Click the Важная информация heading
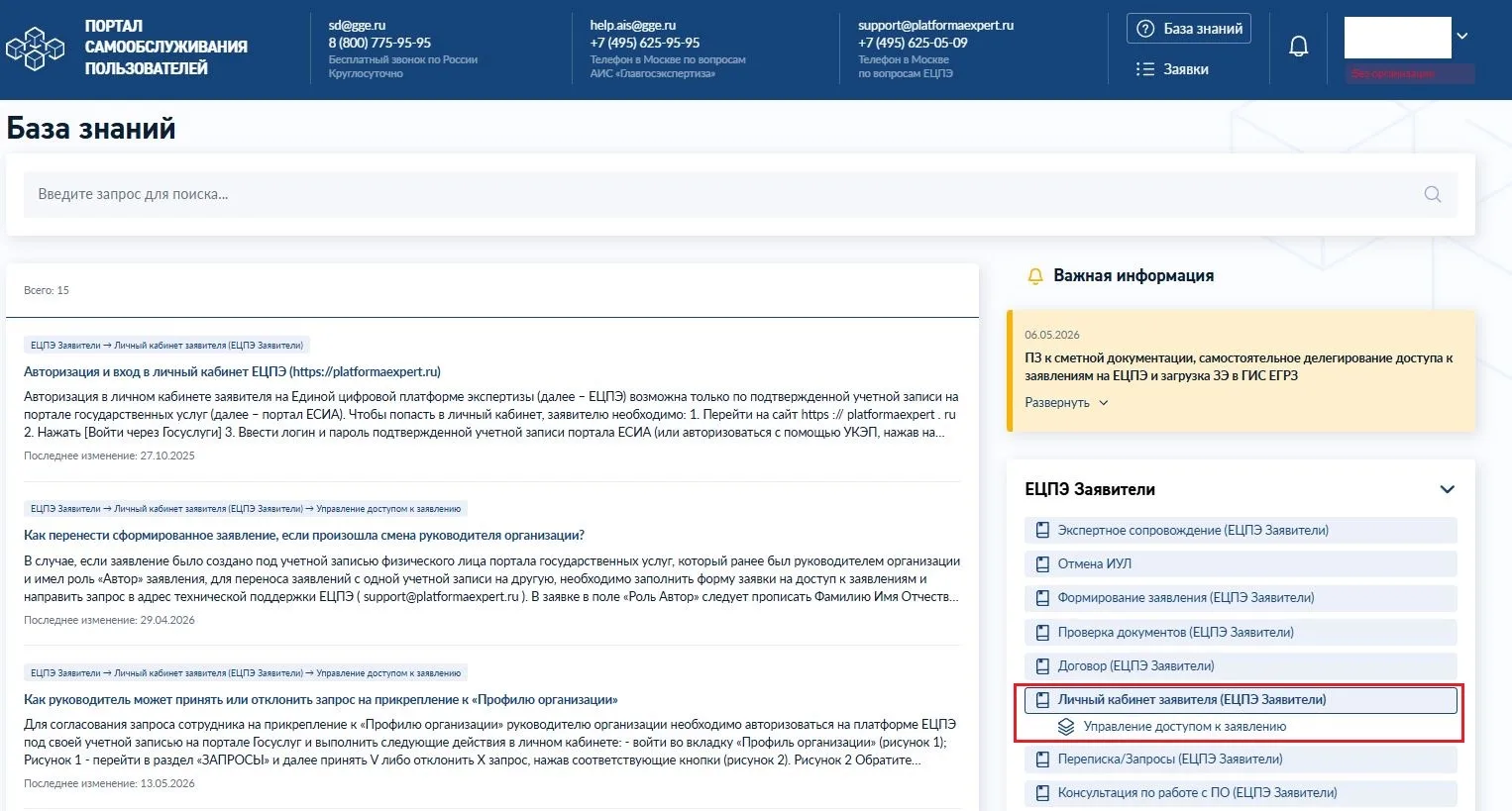The width and height of the screenshot is (1512, 811). [1134, 276]
